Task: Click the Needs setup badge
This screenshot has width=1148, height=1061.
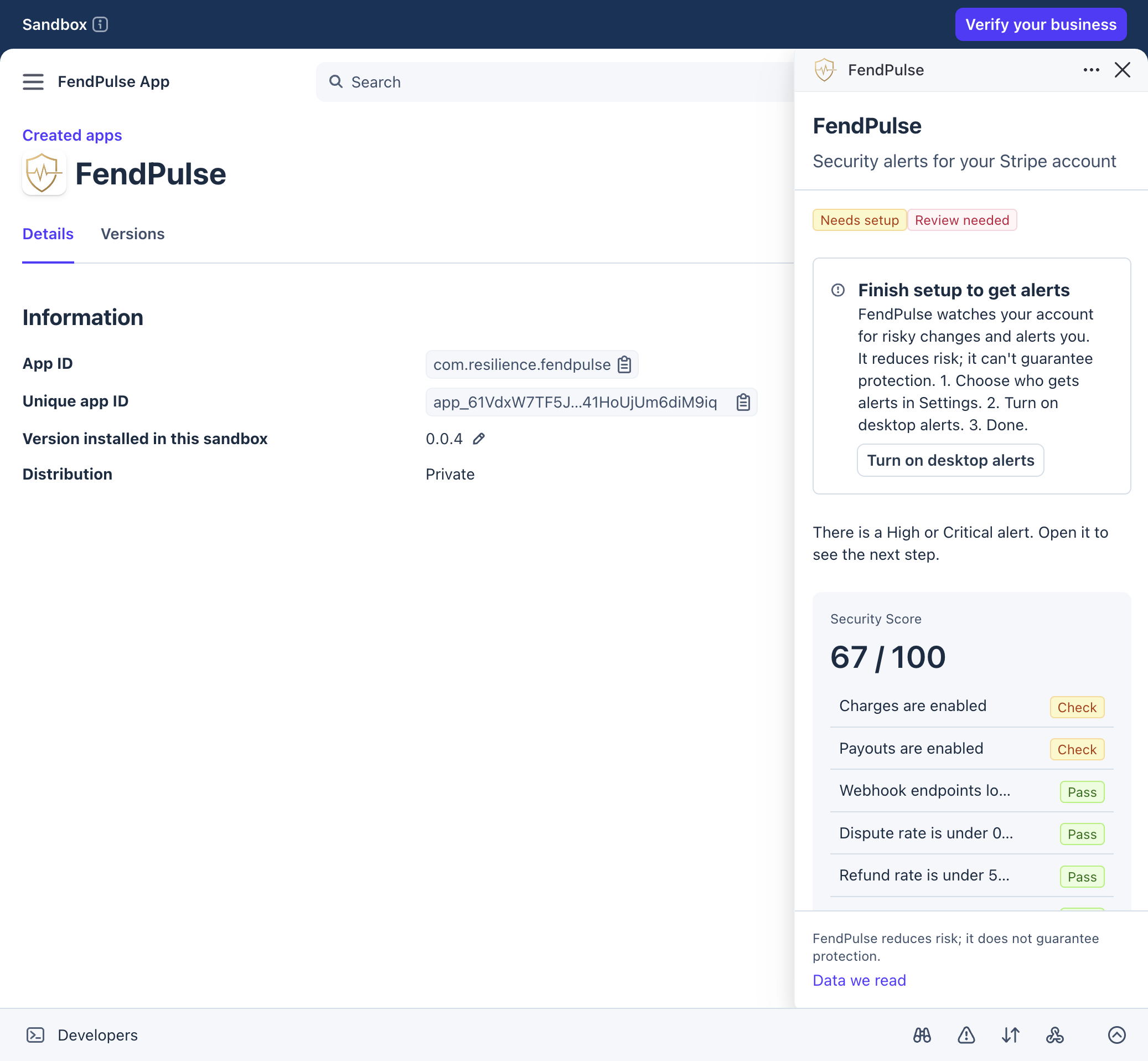Action: tap(859, 220)
